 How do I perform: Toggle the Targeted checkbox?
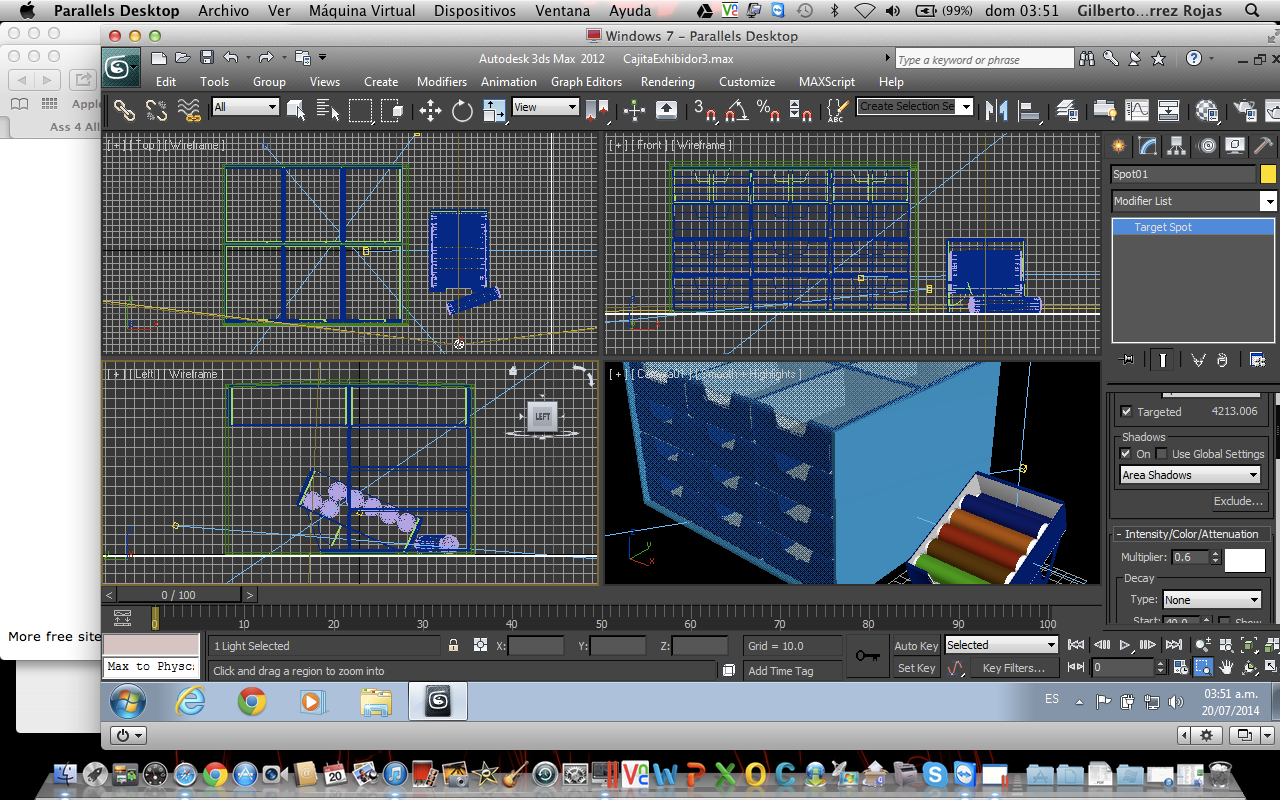pyautogui.click(x=1127, y=412)
